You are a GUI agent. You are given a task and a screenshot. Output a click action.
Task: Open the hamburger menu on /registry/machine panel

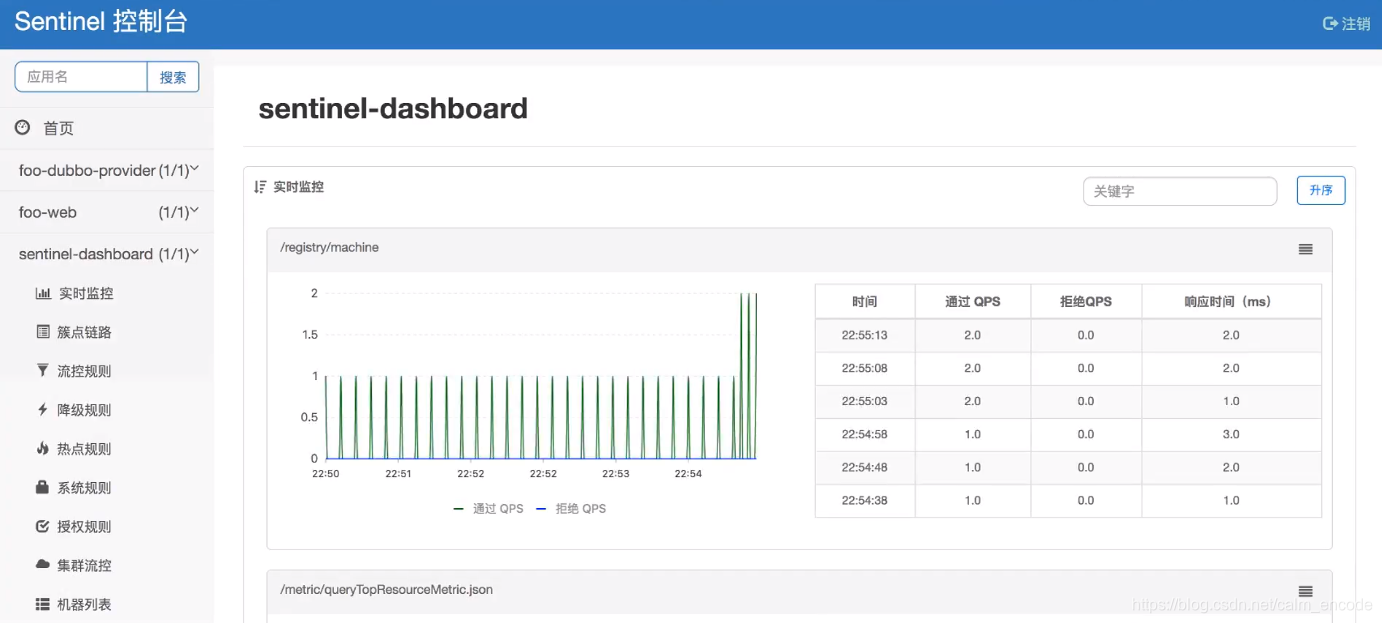1305,249
